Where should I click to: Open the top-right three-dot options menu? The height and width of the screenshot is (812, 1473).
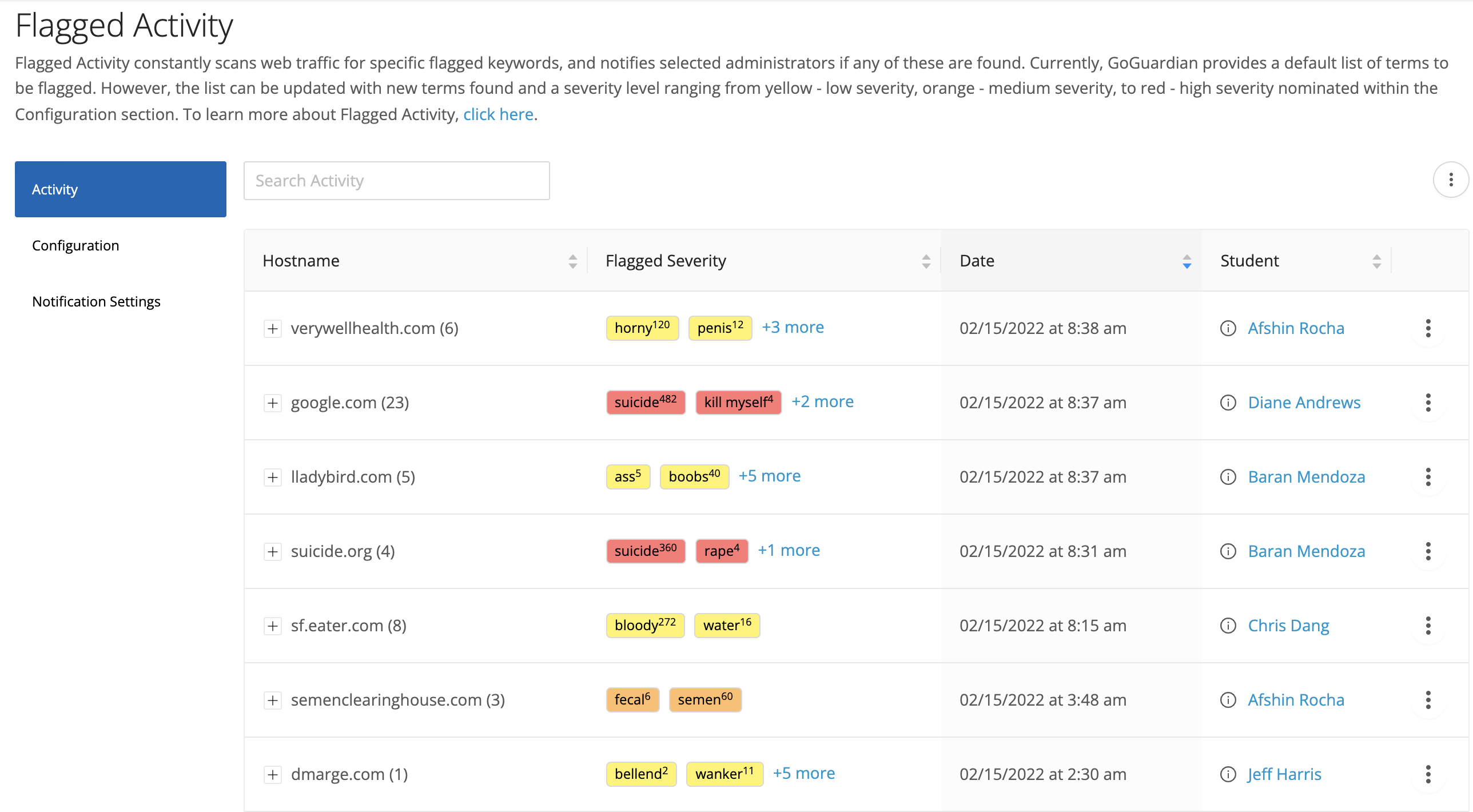pyautogui.click(x=1450, y=180)
